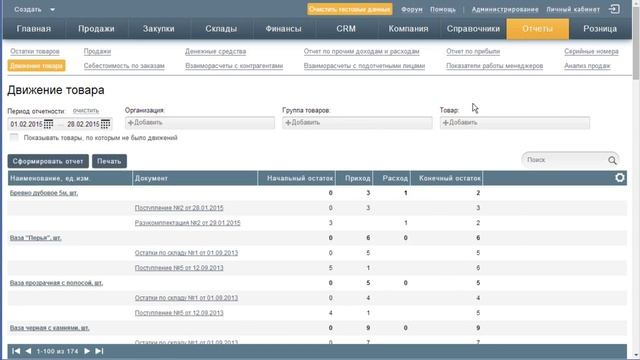The height and width of the screenshot is (360, 640).
Task: Open document Разукомплектация №2 от 29.01.2015
Action: [x=188, y=223]
